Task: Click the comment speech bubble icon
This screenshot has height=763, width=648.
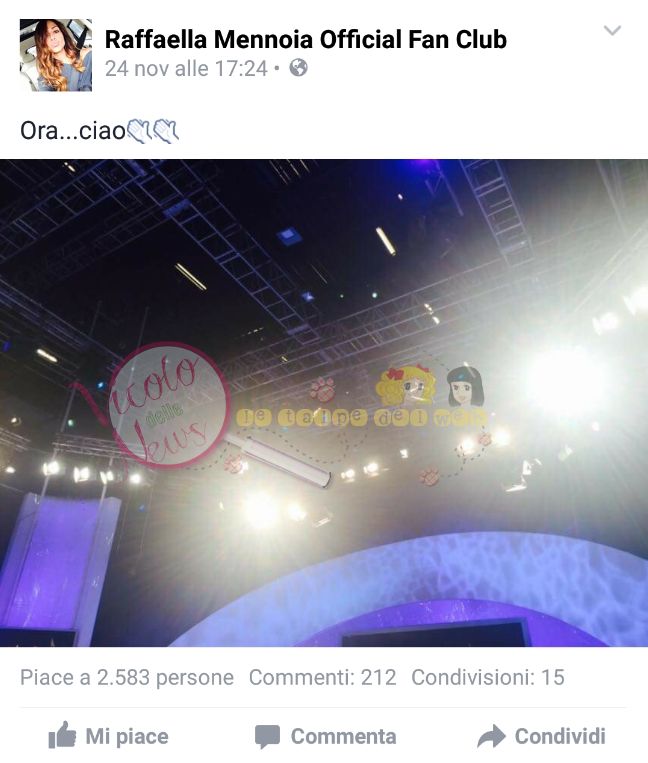Action: point(267,736)
